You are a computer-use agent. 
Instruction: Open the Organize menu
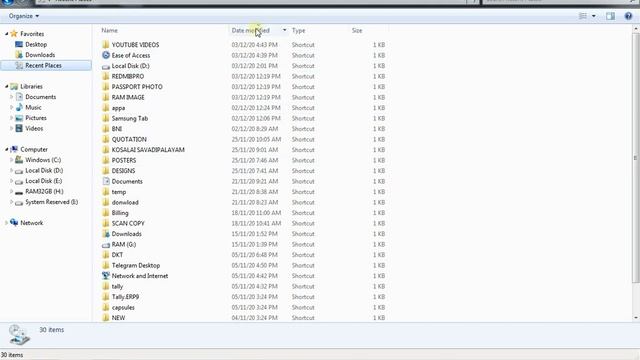click(24, 16)
